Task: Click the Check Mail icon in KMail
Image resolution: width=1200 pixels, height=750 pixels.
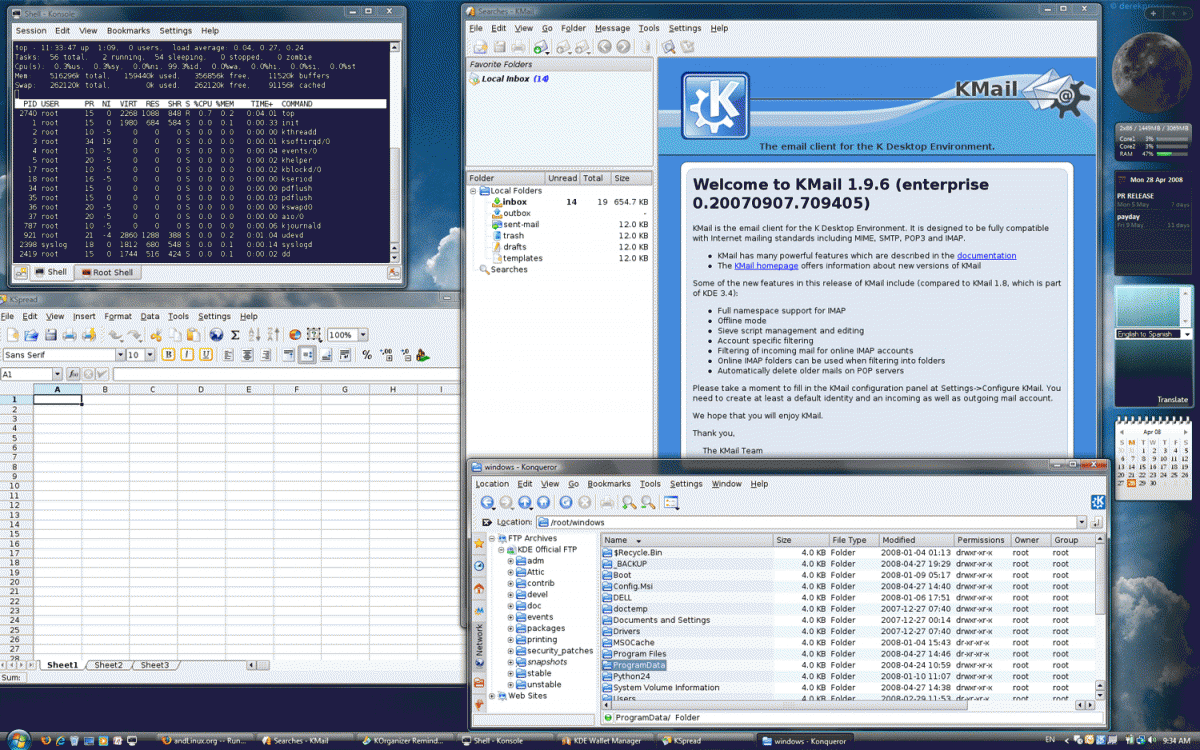Action: [541, 47]
